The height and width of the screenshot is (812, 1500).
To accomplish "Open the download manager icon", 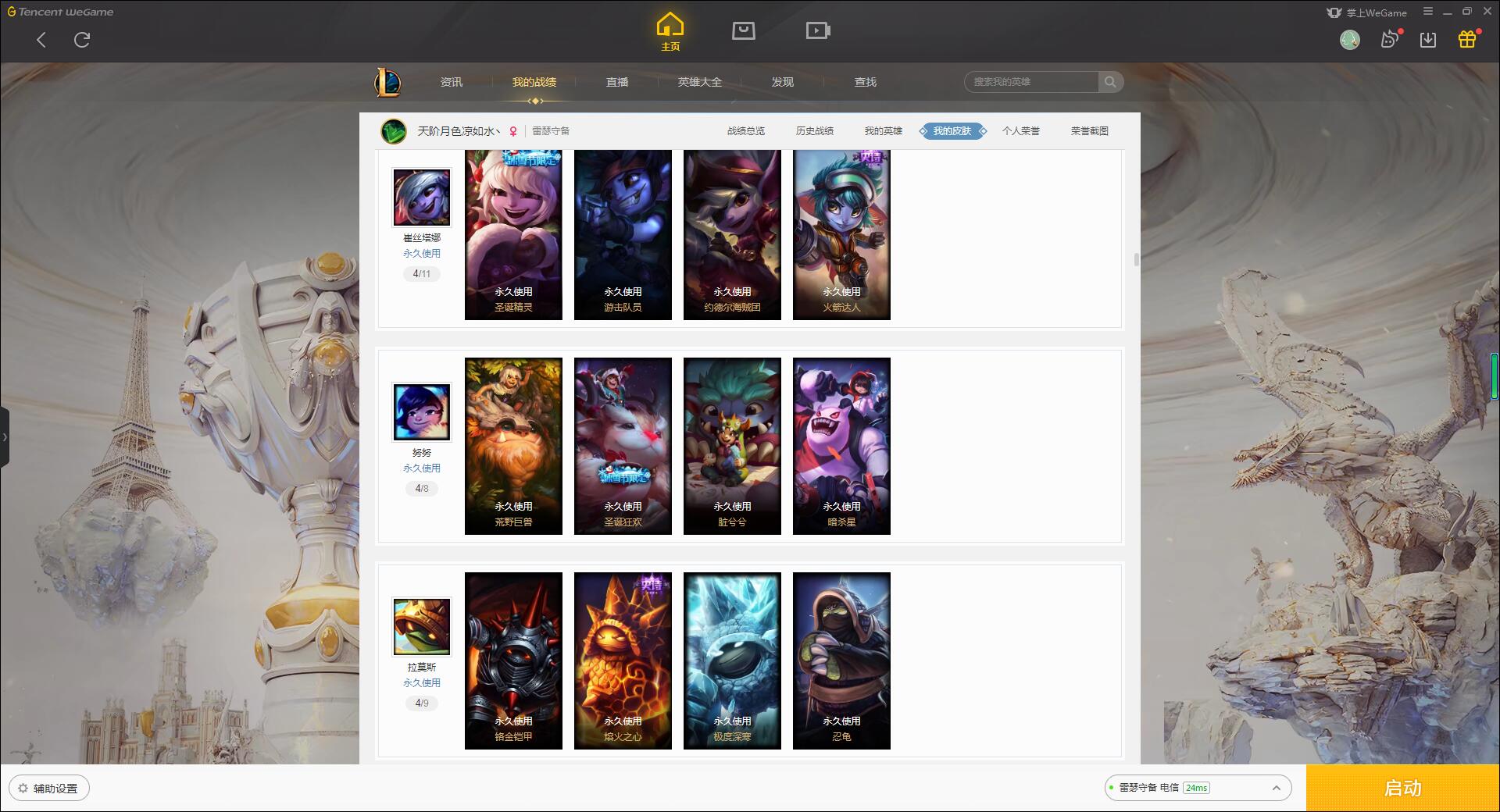I will pyautogui.click(x=1428, y=39).
